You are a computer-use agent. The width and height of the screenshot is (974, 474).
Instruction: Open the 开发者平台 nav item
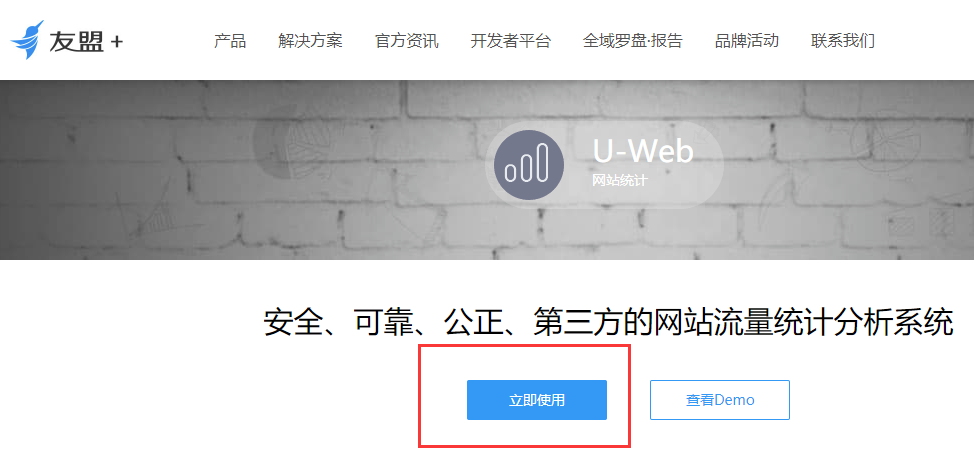point(511,41)
